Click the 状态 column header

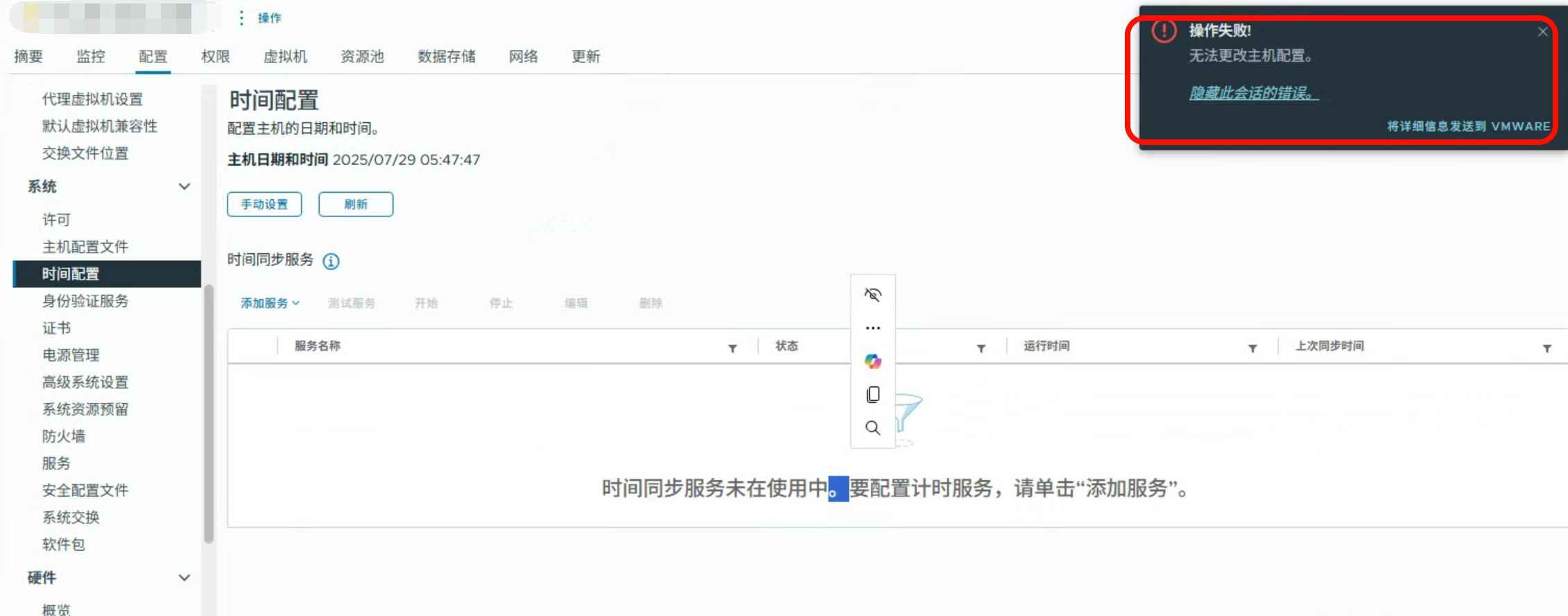point(786,345)
